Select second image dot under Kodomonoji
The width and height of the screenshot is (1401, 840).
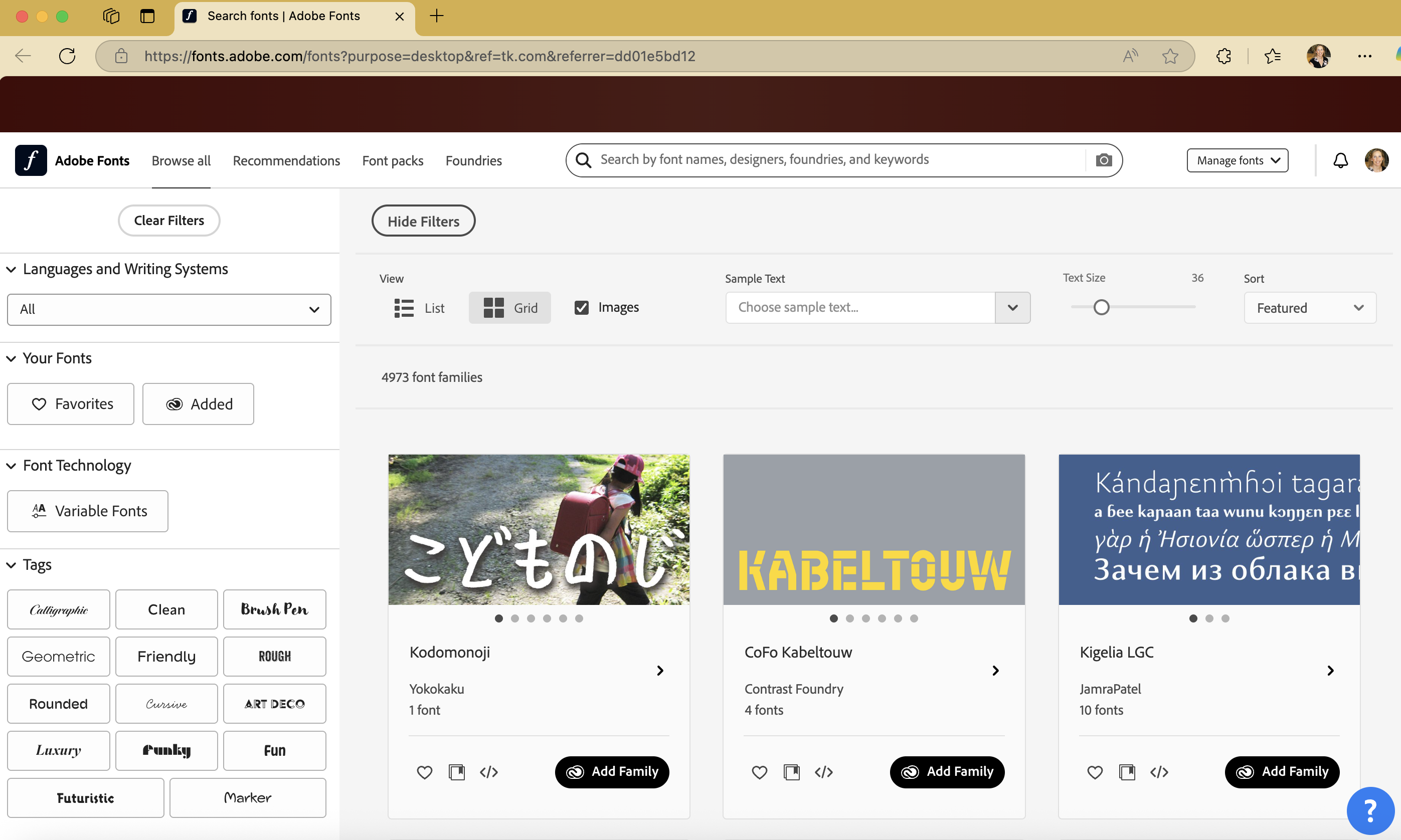point(515,618)
